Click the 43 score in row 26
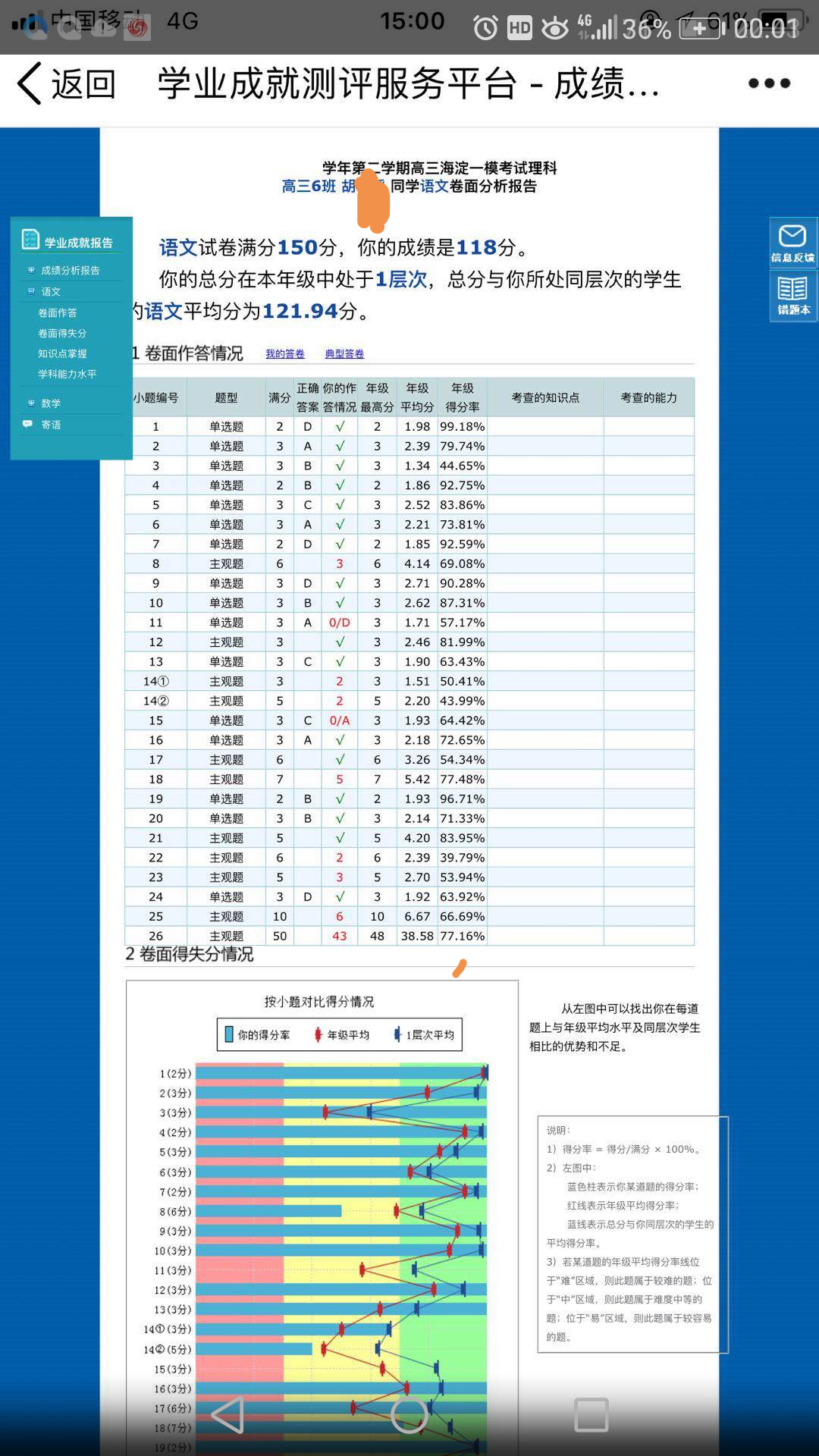Screen dimensions: 819x1456 [340, 937]
